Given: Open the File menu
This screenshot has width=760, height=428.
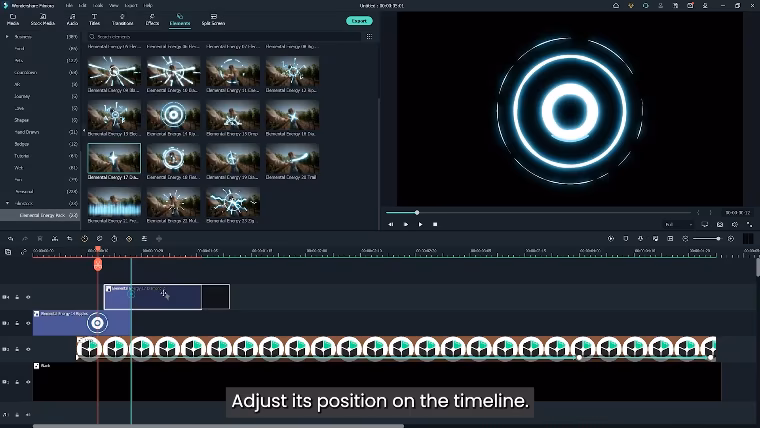Looking at the screenshot, I should click(69, 5).
